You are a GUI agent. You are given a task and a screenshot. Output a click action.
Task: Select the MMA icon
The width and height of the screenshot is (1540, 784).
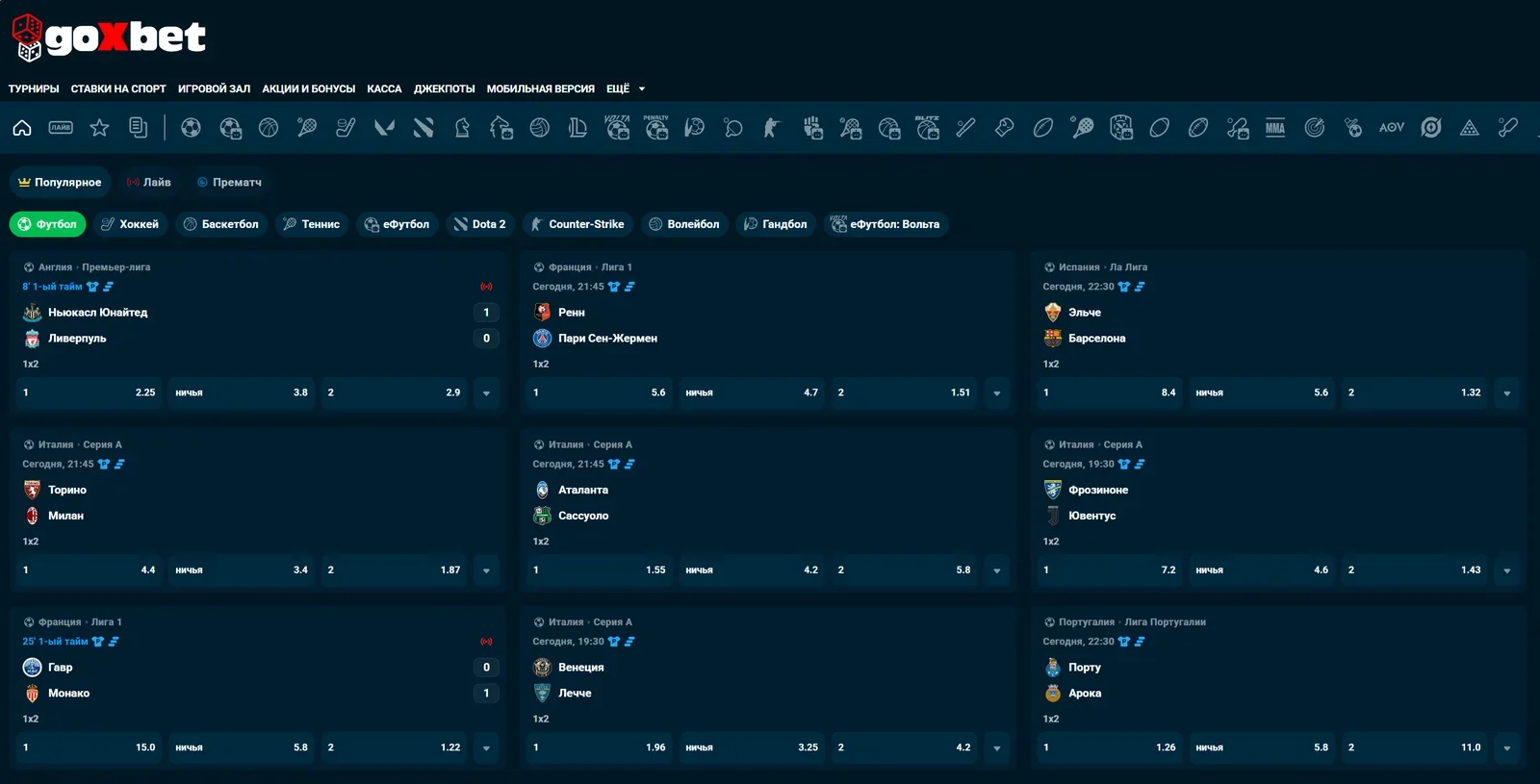point(1275,127)
